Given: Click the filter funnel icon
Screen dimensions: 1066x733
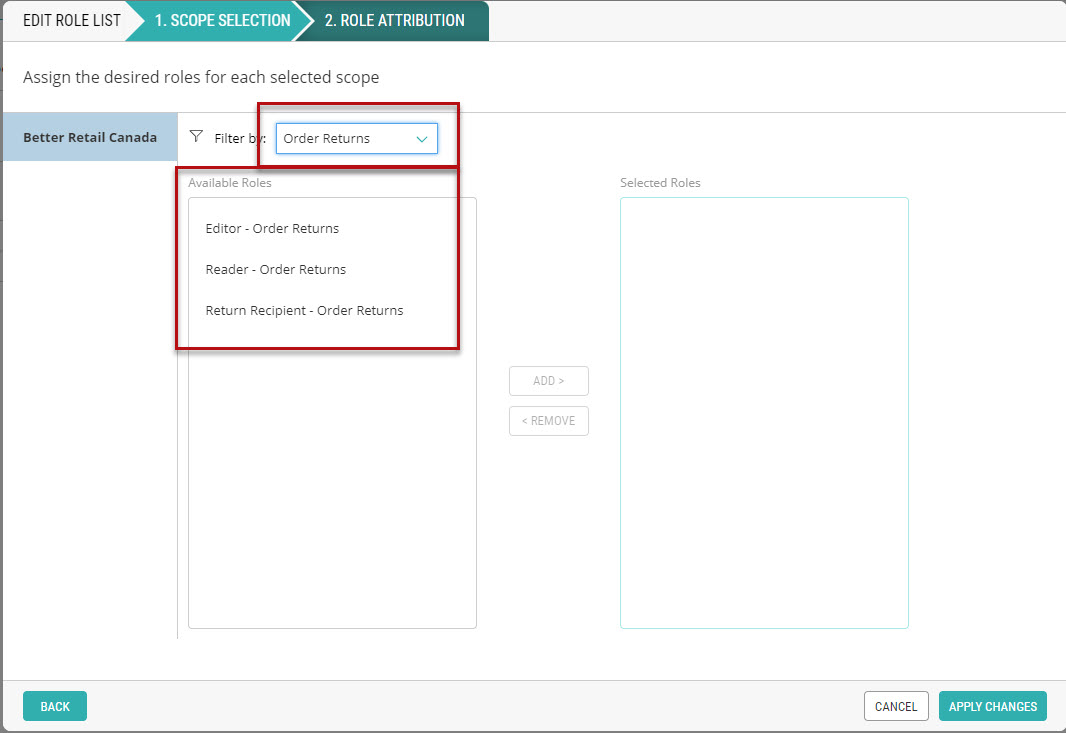Looking at the screenshot, I should 196,137.
